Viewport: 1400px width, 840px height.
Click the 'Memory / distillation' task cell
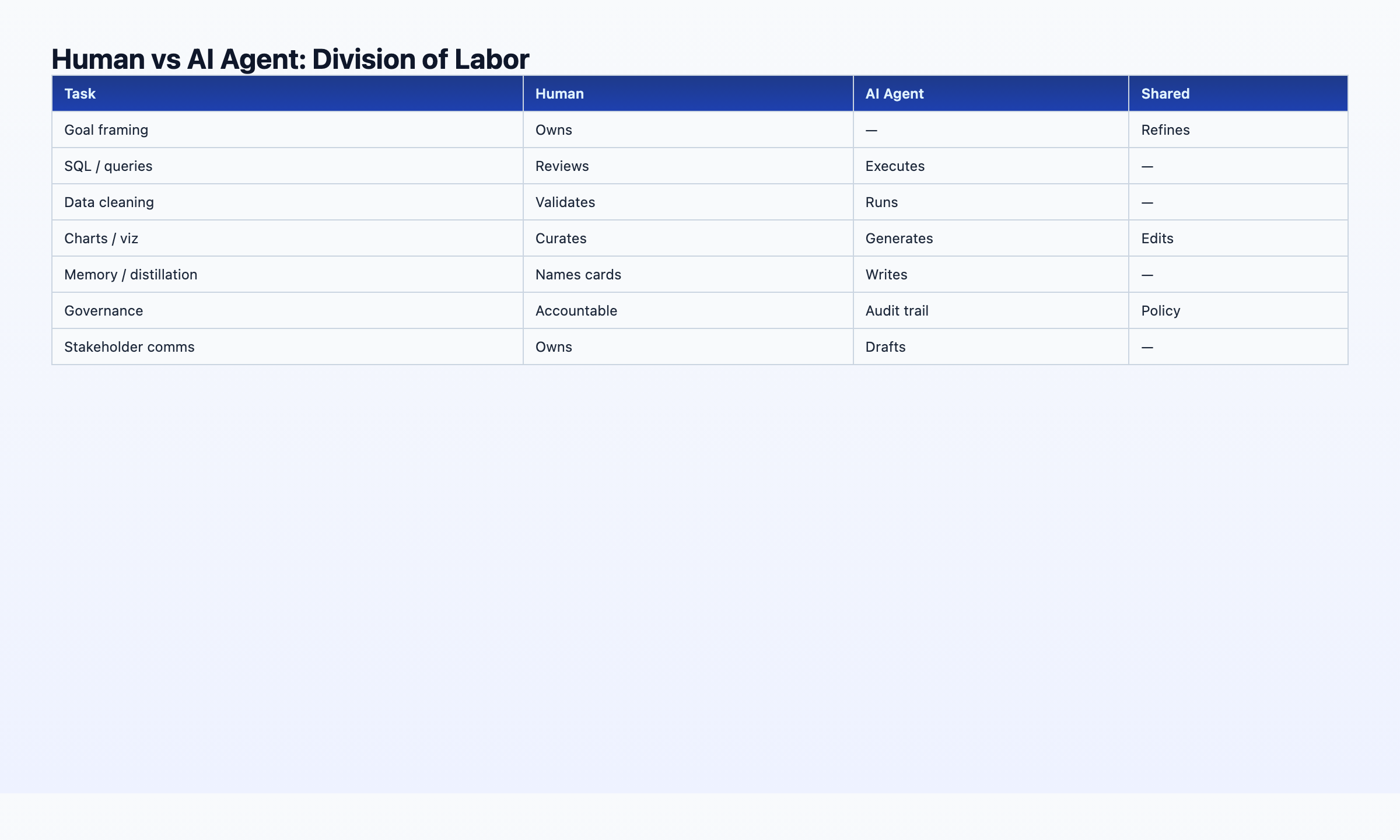[x=288, y=274]
